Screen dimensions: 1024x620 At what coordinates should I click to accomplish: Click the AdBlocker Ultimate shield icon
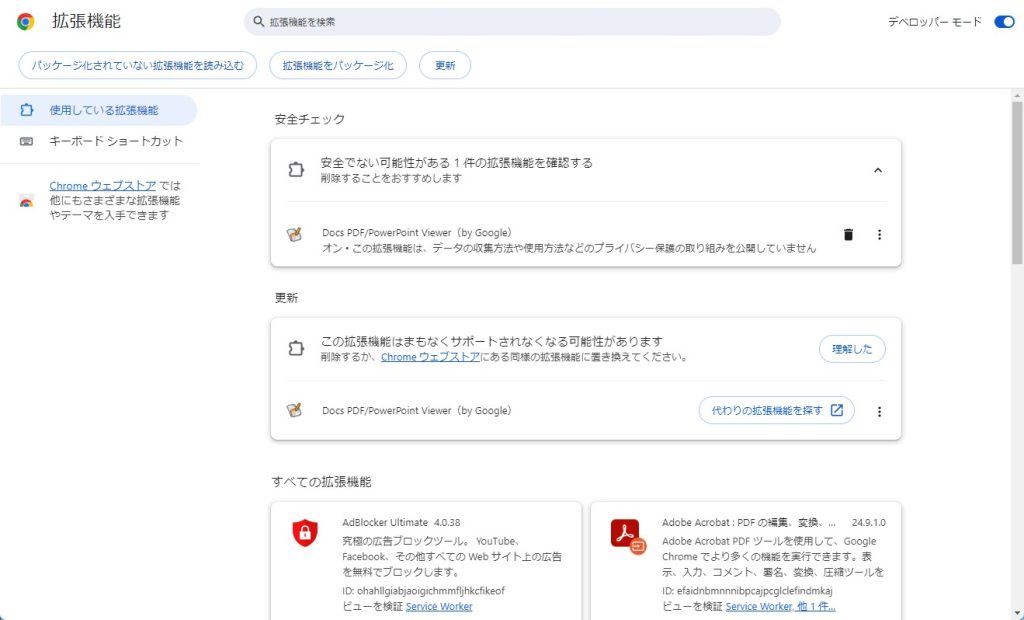305,533
